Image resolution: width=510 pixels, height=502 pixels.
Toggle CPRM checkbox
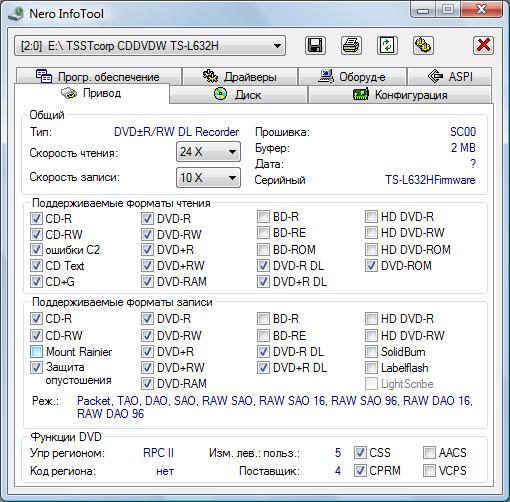click(360, 471)
